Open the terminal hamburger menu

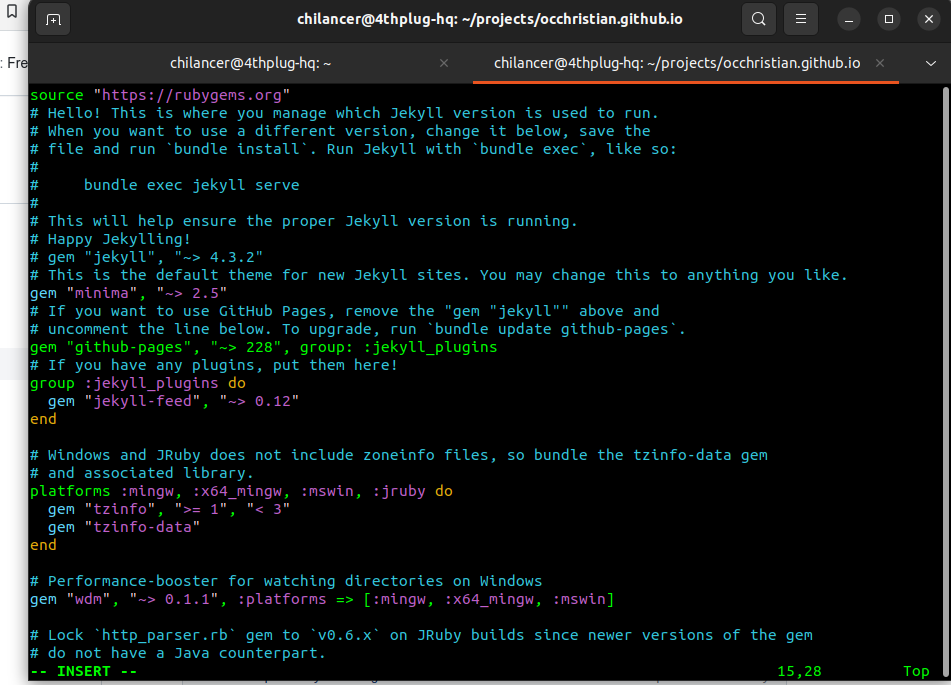[801, 19]
